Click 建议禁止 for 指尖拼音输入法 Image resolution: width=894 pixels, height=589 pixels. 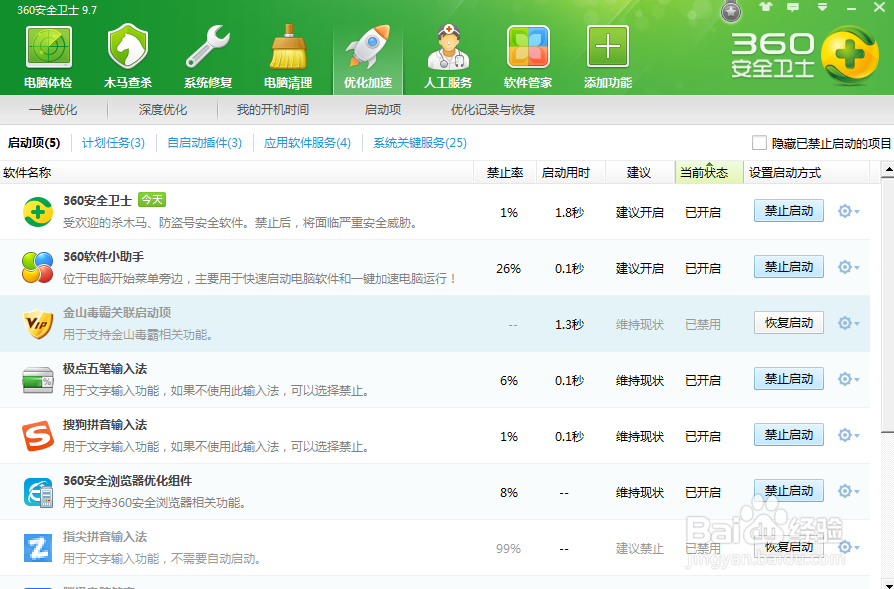(x=640, y=549)
